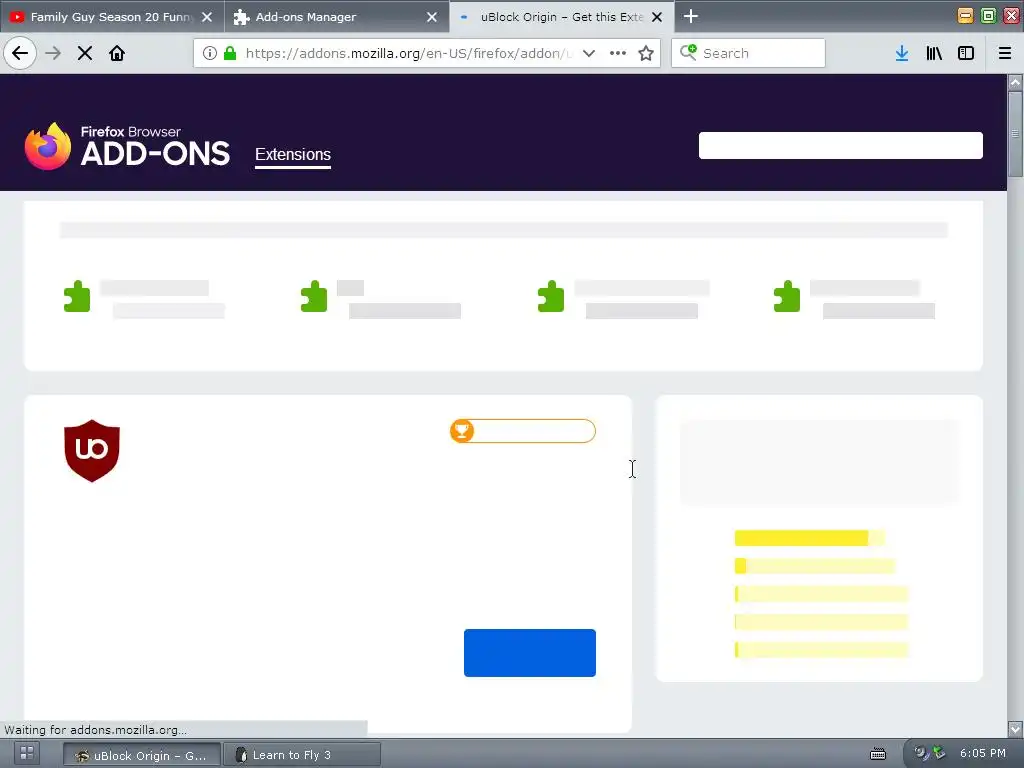Click the green padlock security icon
This screenshot has width=1024, height=768.
[x=230, y=53]
